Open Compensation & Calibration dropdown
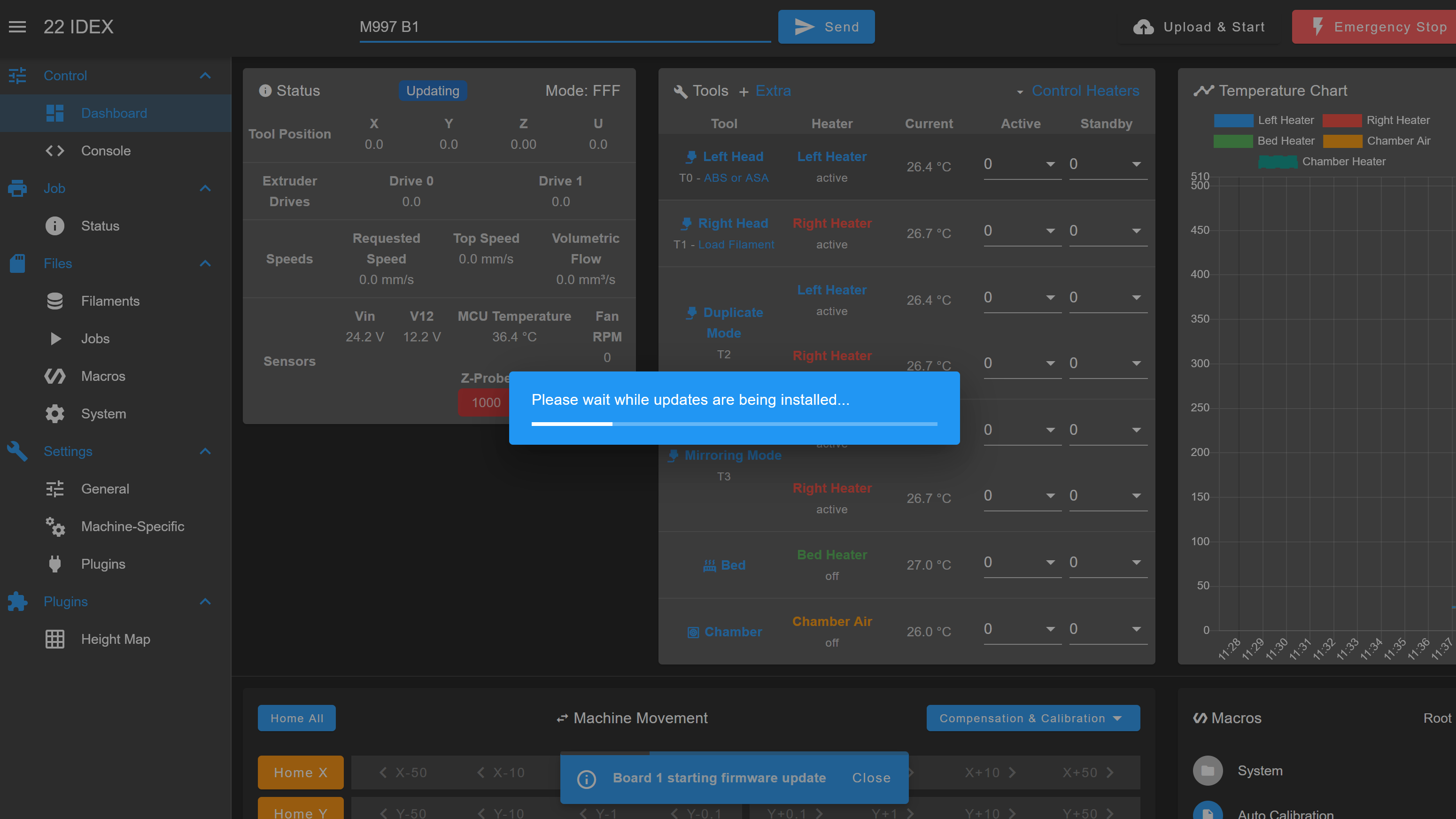 [1033, 718]
